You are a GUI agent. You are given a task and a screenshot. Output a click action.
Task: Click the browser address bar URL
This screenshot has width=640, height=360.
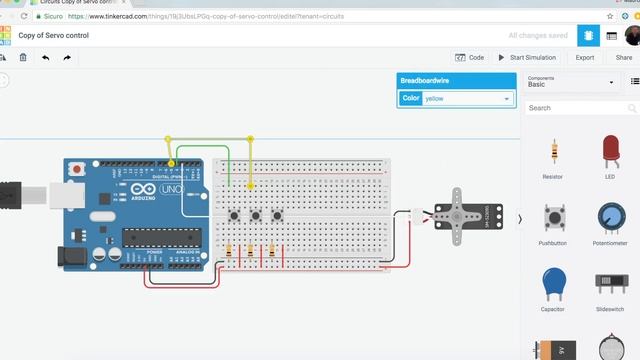click(x=206, y=16)
